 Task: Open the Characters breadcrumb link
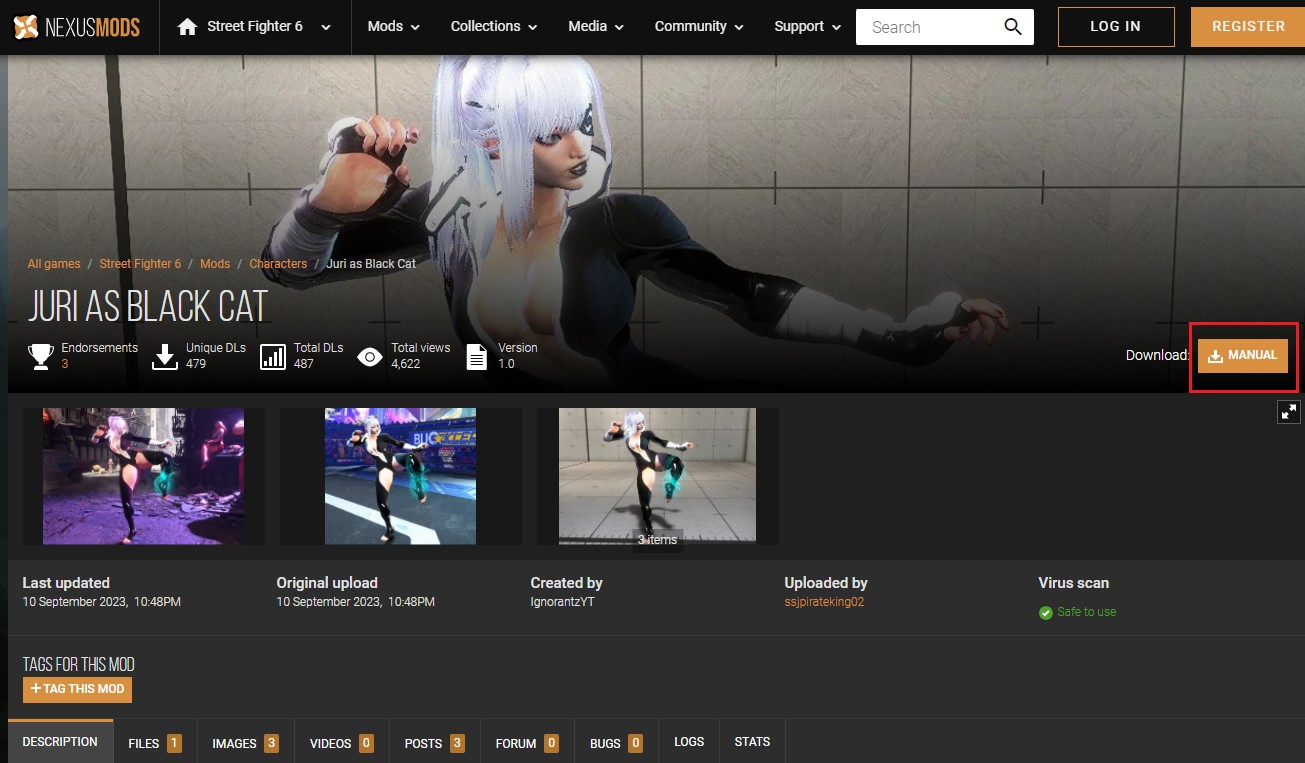coord(278,264)
